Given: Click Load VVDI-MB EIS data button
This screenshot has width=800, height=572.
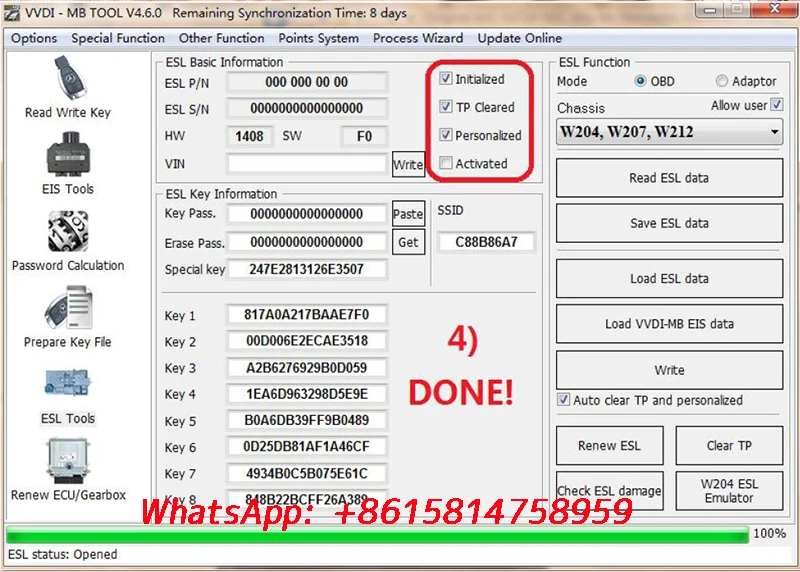Looking at the screenshot, I should click(669, 324).
